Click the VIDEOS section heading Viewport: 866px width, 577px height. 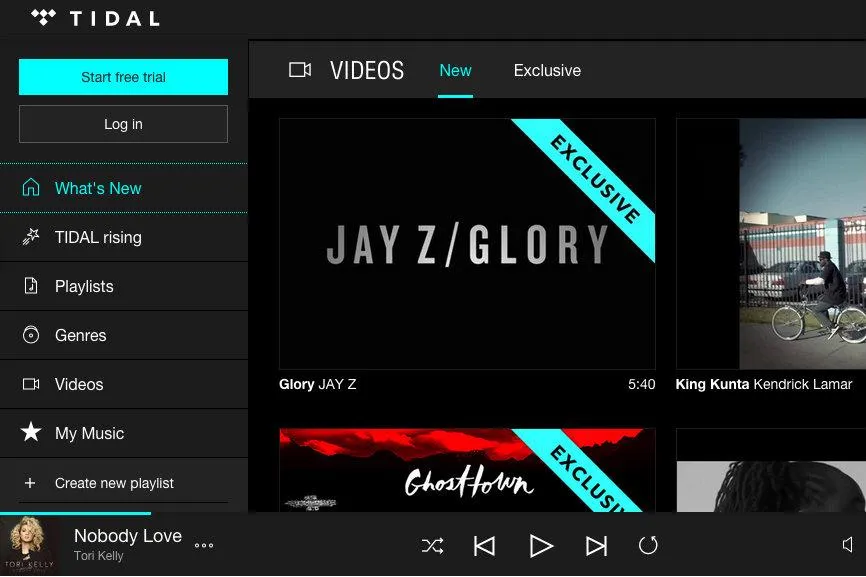point(367,71)
